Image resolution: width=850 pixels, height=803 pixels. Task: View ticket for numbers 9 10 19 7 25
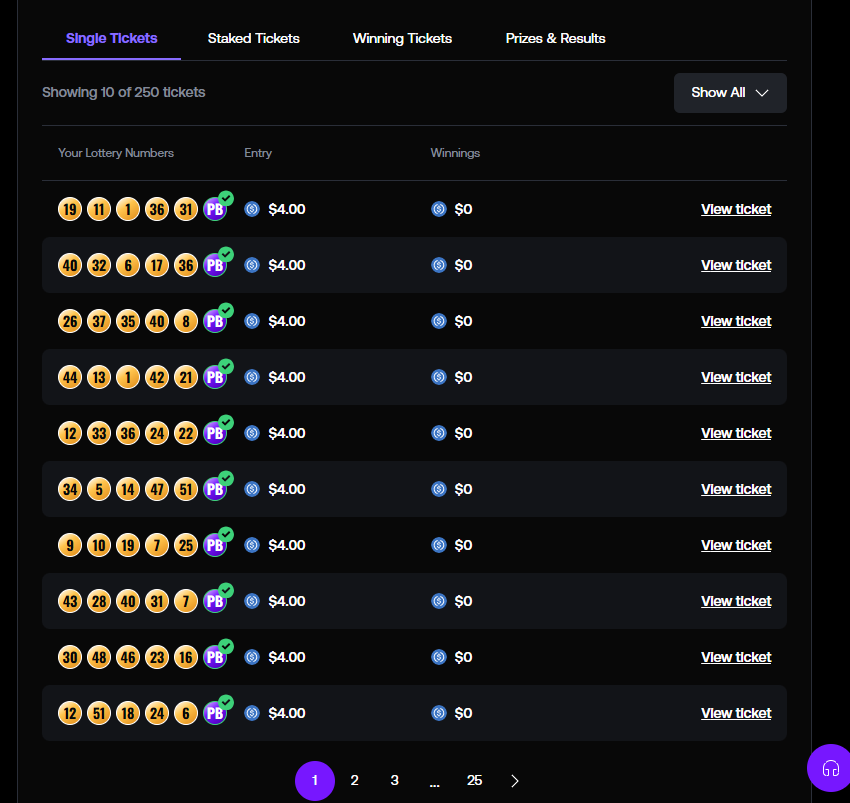point(736,545)
